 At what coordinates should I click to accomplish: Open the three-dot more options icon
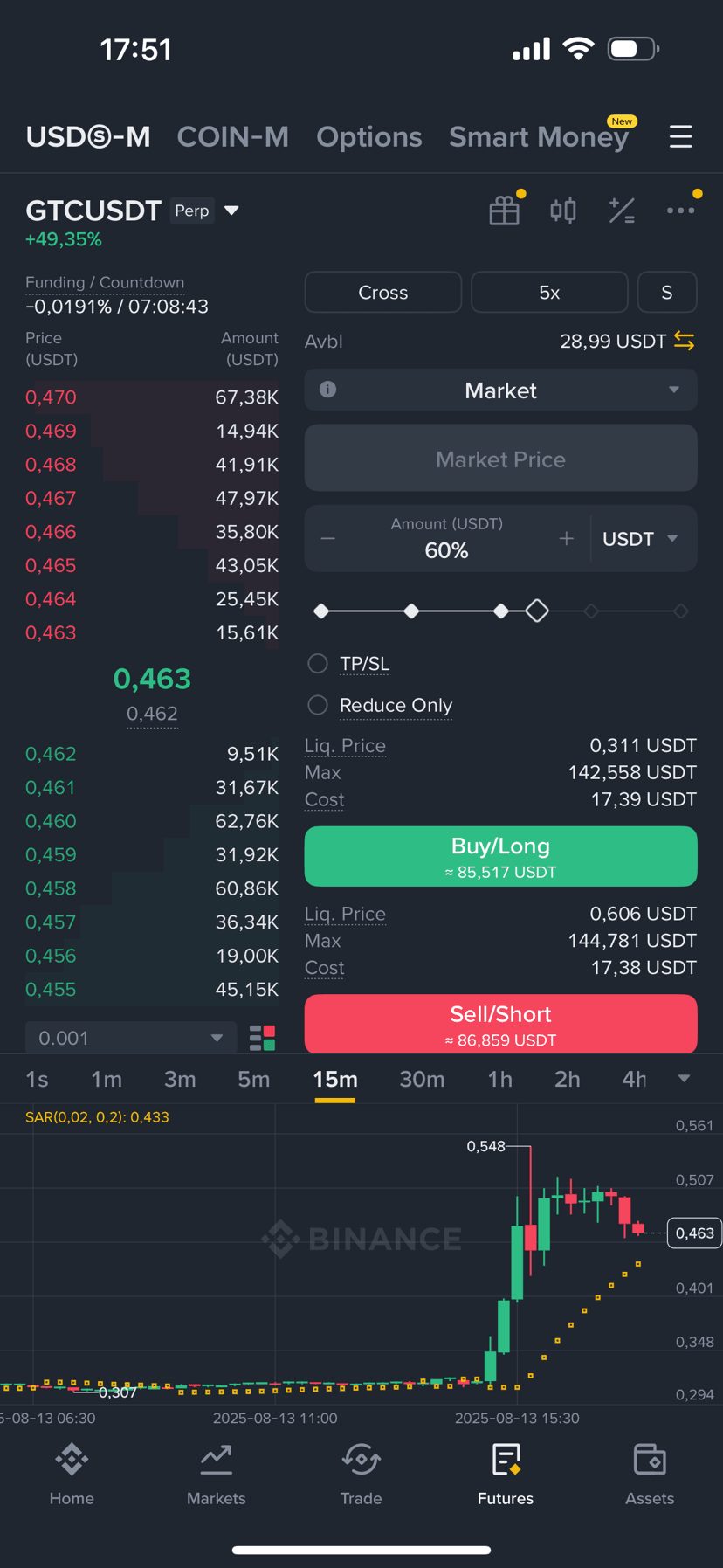tap(680, 211)
